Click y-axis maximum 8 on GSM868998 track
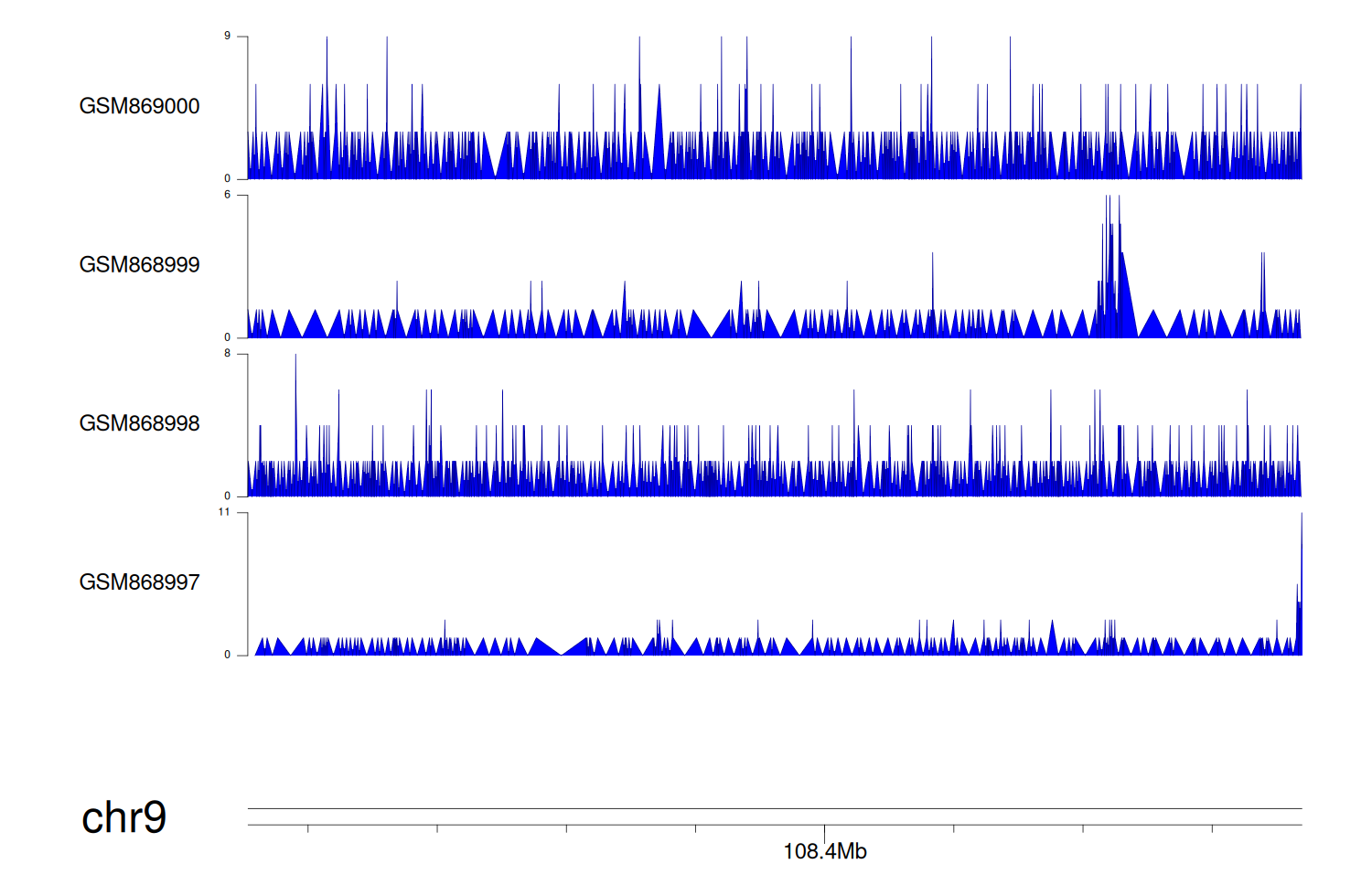The width and height of the screenshot is (1372, 896). (x=228, y=354)
